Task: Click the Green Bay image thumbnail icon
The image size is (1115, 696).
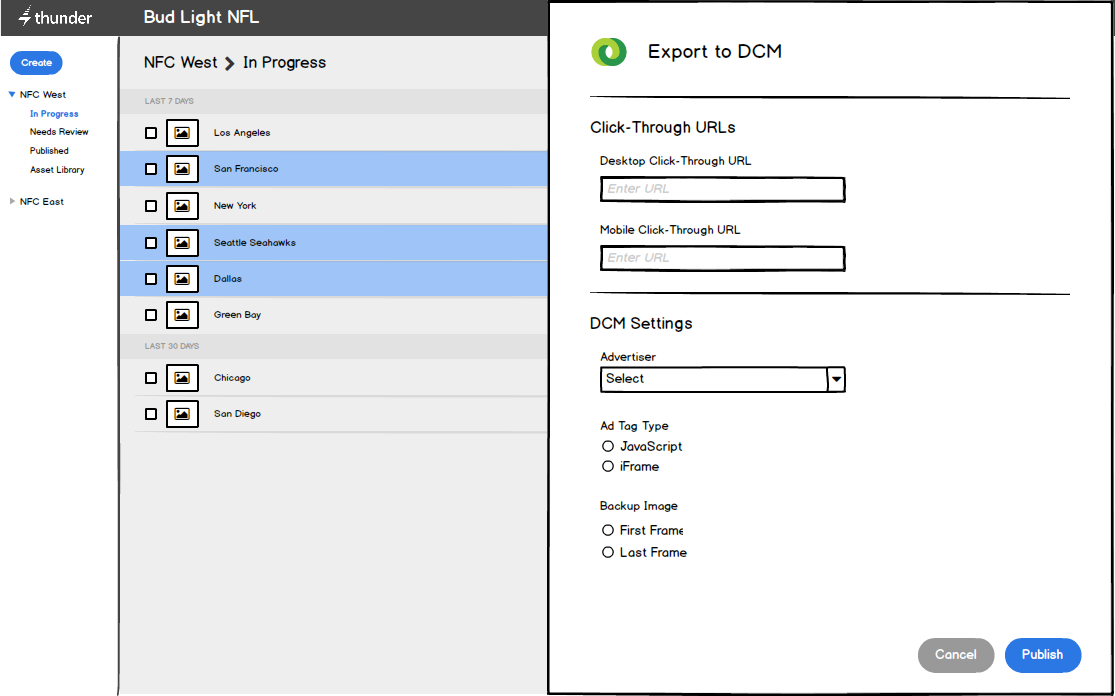Action: click(x=182, y=315)
